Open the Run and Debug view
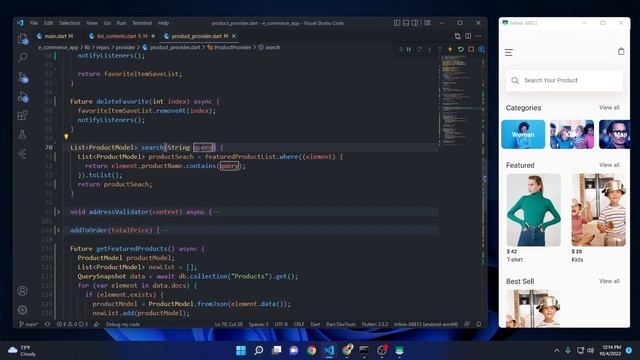This screenshot has width=640, height=360. click(23, 97)
